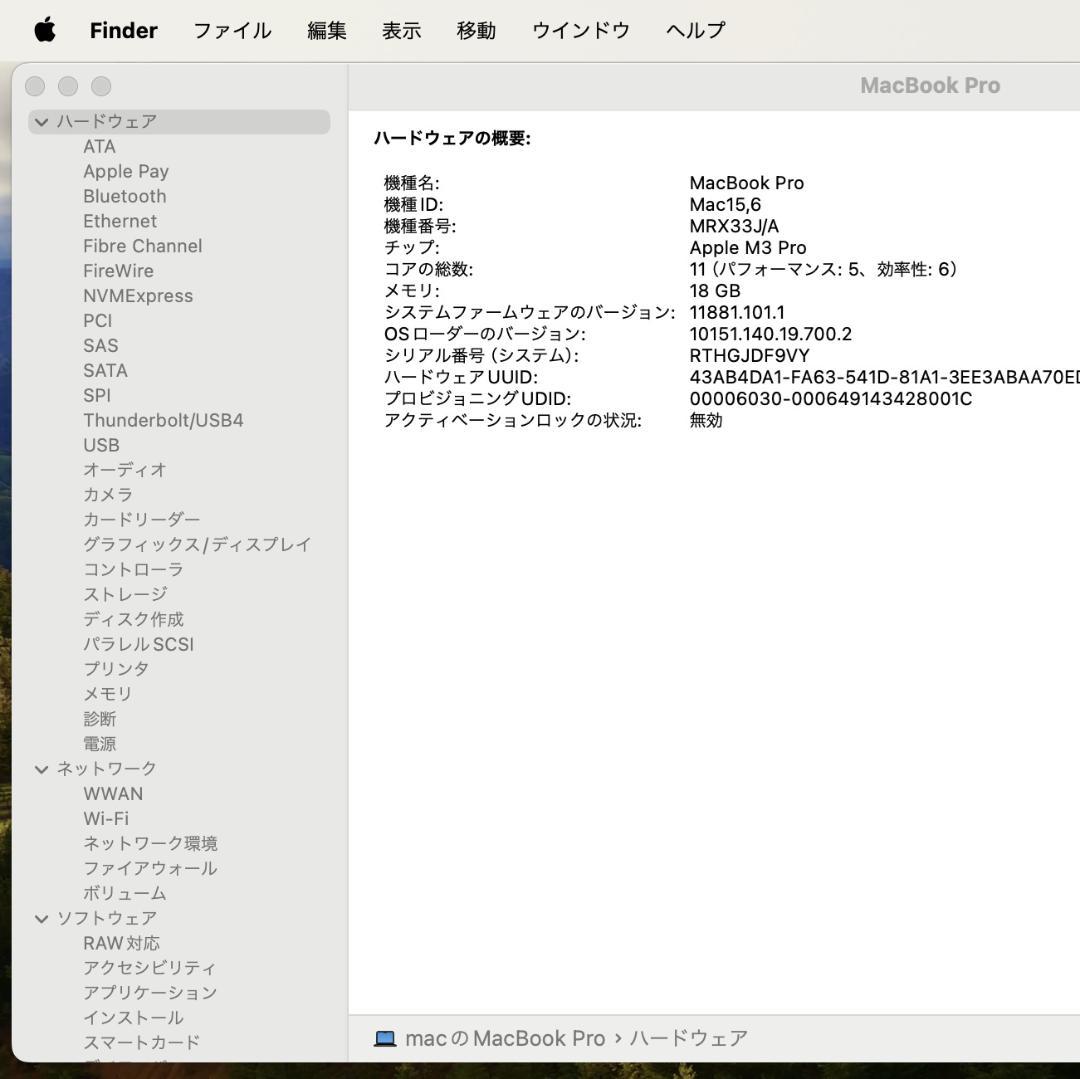Collapse the ハードウェア section
The width and height of the screenshot is (1080, 1079).
tap(41, 121)
